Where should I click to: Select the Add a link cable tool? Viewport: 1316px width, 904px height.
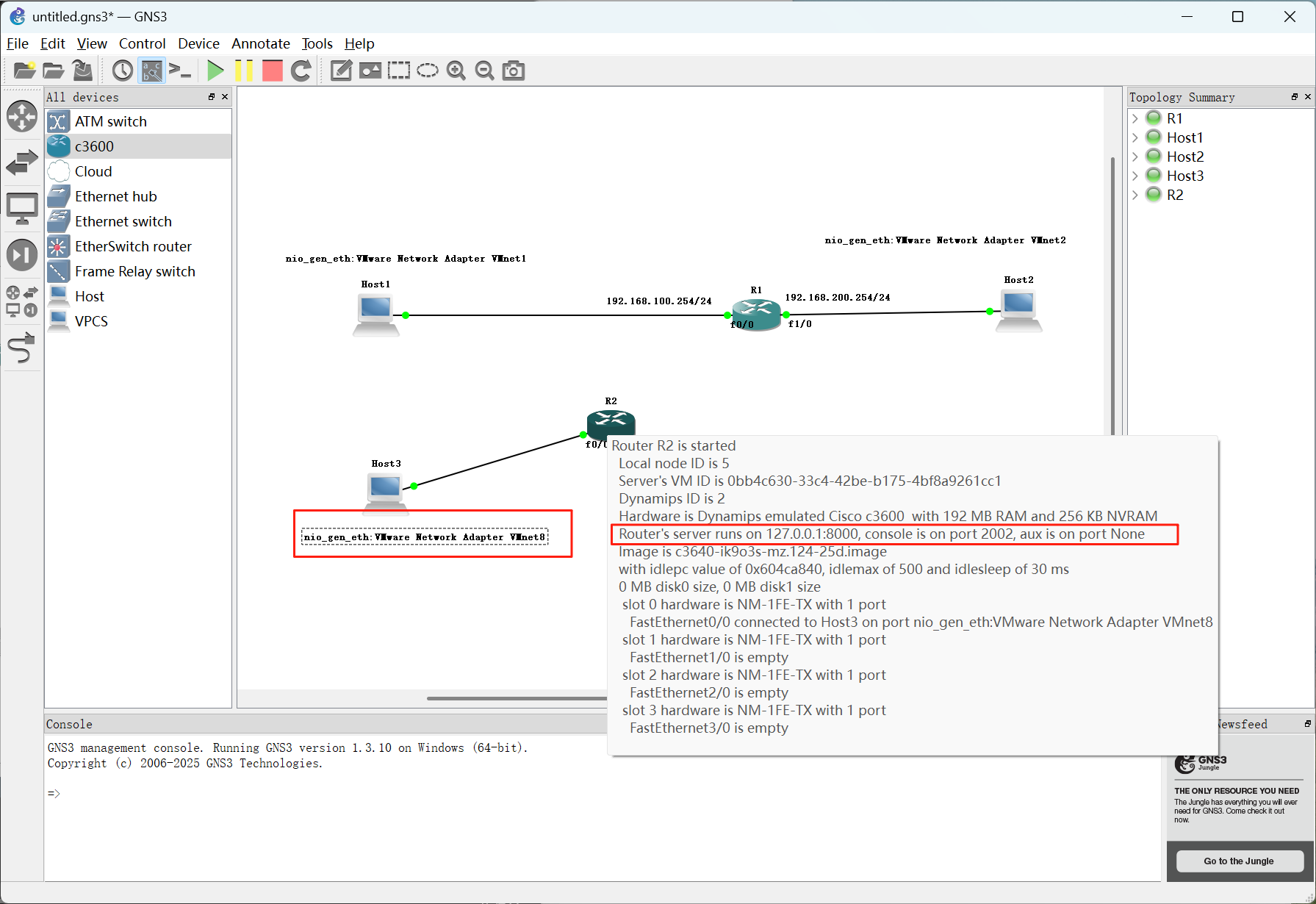[22, 348]
